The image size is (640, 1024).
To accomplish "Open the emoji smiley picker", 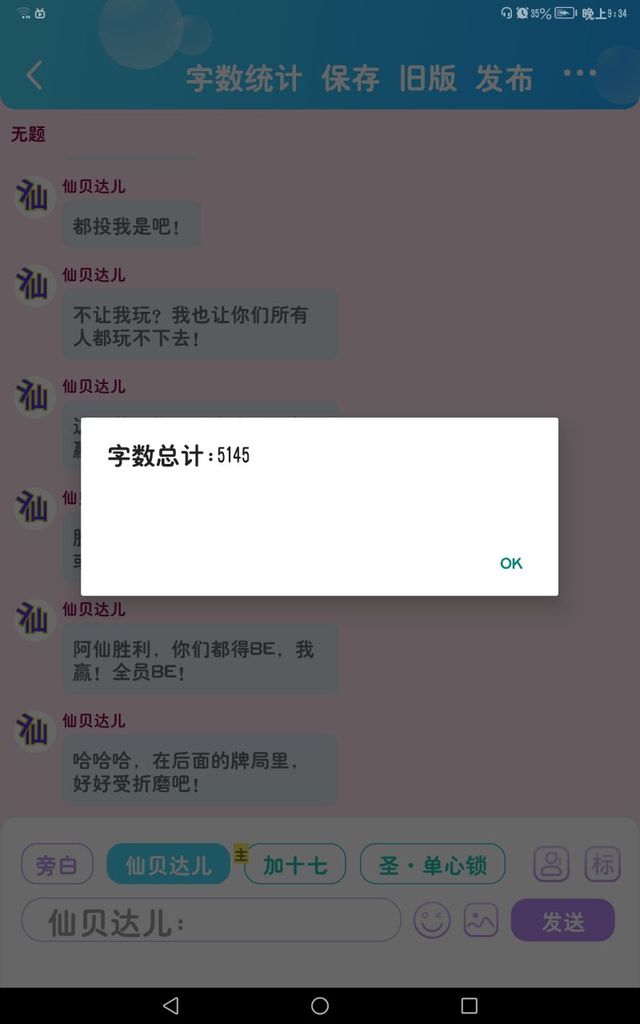I will click(432, 921).
